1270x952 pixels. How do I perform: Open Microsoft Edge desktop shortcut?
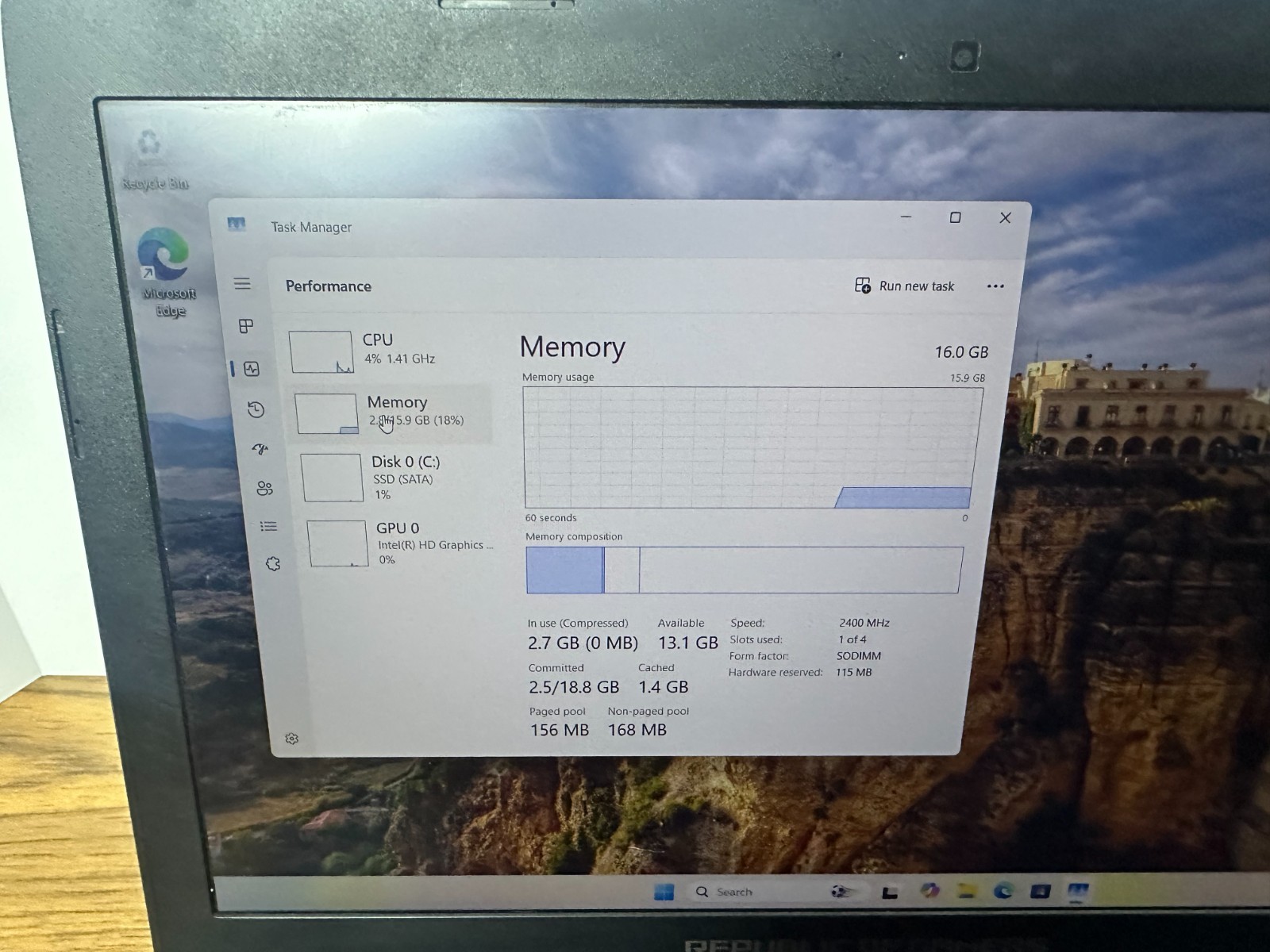click(x=167, y=273)
